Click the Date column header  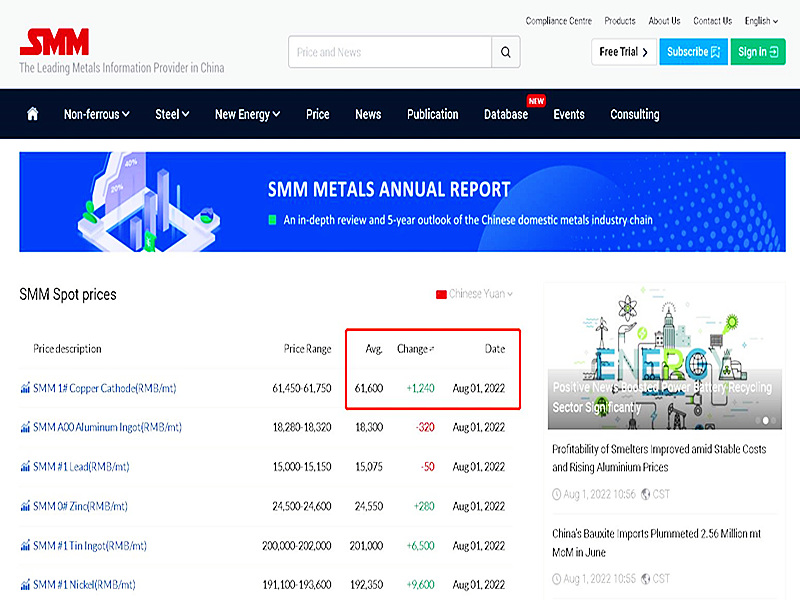[x=495, y=349]
